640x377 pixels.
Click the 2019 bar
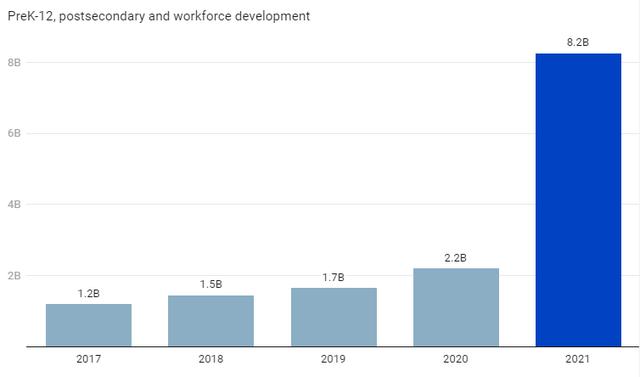coord(333,317)
